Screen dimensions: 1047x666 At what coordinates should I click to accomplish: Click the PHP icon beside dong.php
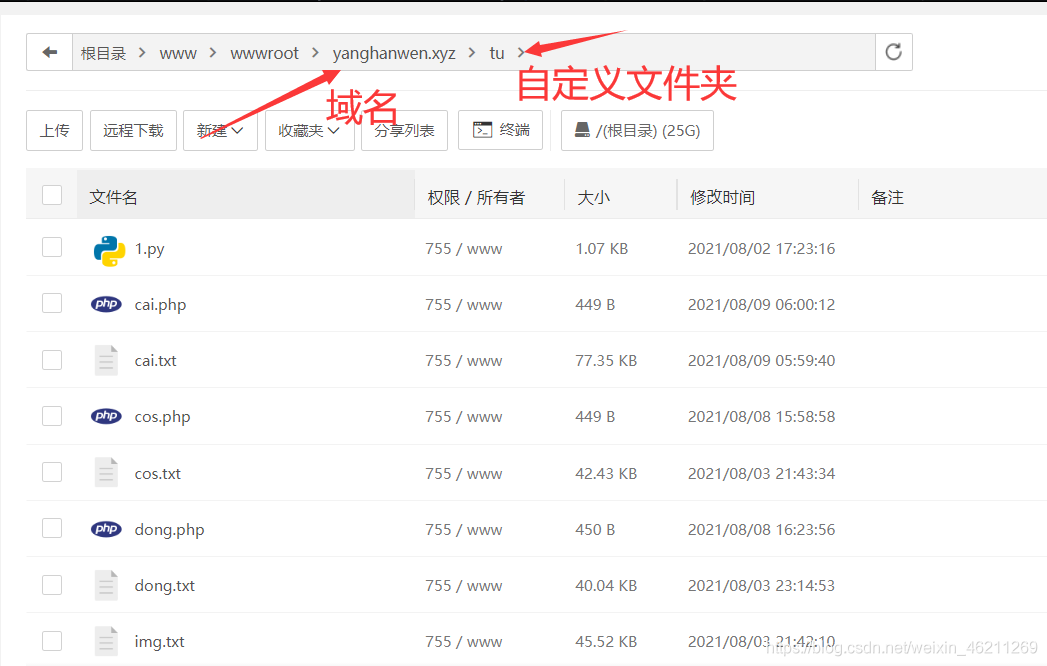click(106, 528)
